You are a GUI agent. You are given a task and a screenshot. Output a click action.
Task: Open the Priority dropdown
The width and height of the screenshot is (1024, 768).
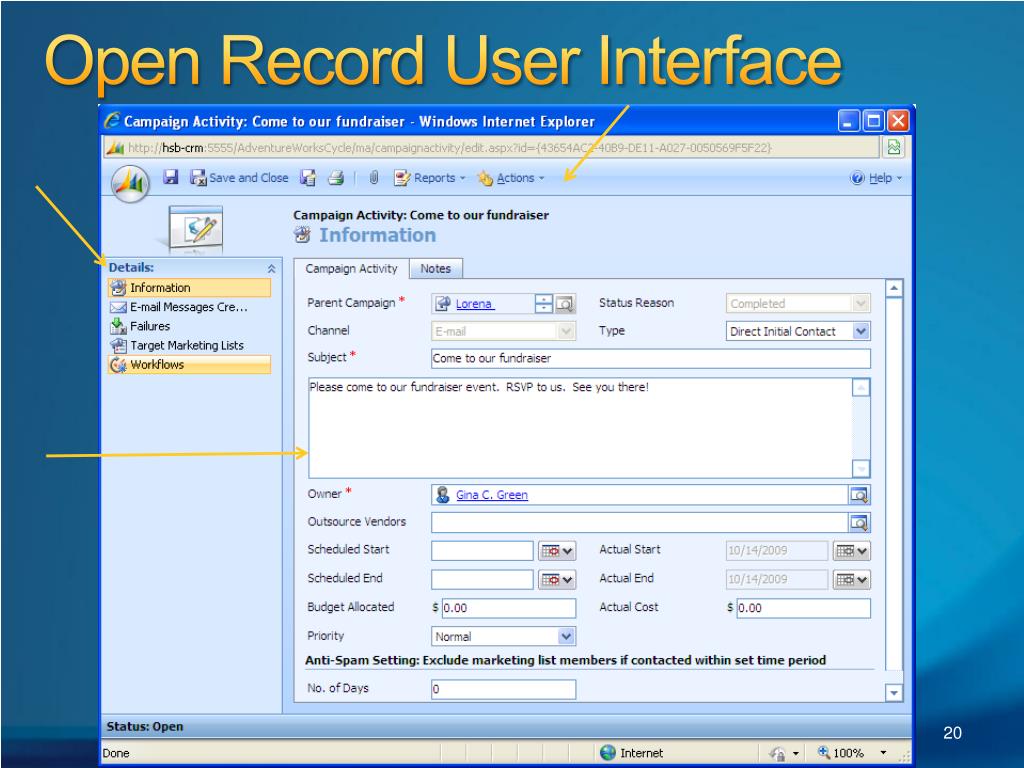[x=566, y=636]
